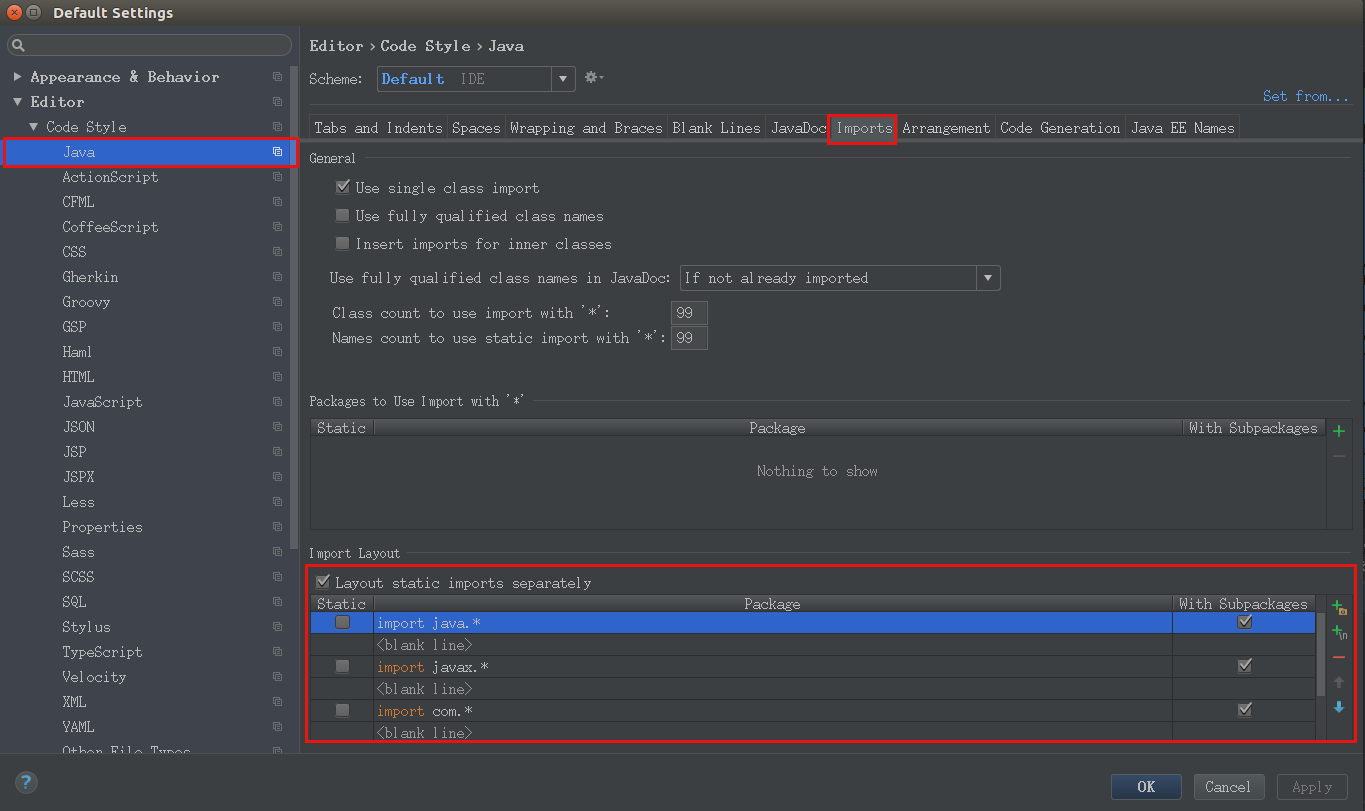Viewport: 1365px width, 811px height.
Task: Click the copy icon next to HTML
Action: coord(277,377)
